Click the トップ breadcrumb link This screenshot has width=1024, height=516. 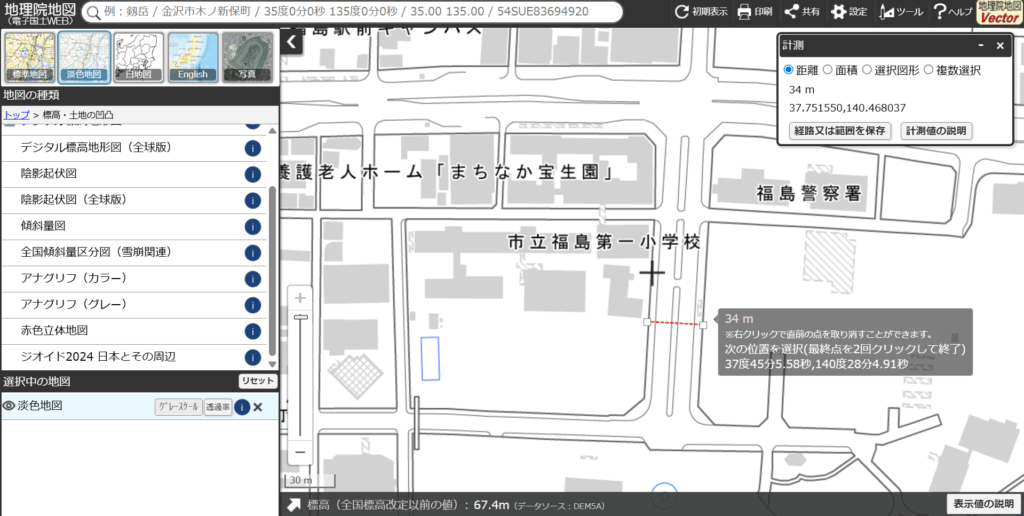(x=16, y=115)
